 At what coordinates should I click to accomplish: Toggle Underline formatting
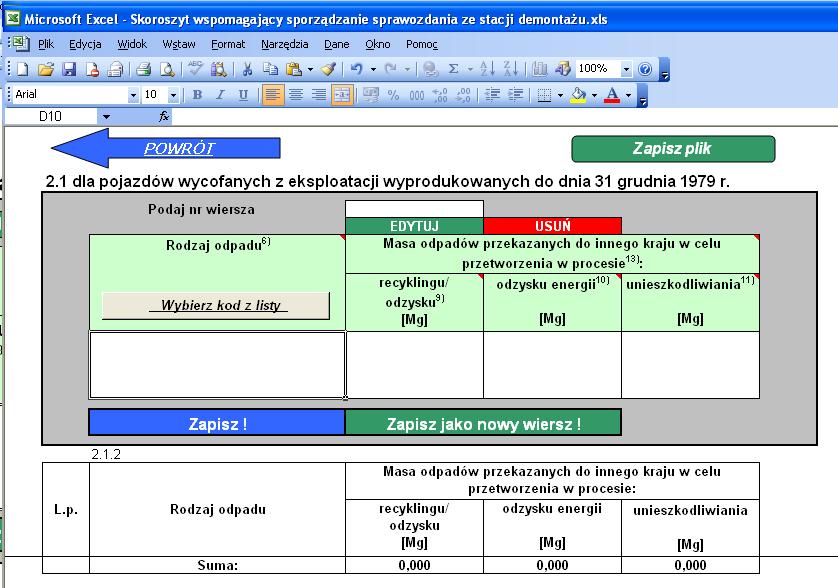click(x=243, y=95)
